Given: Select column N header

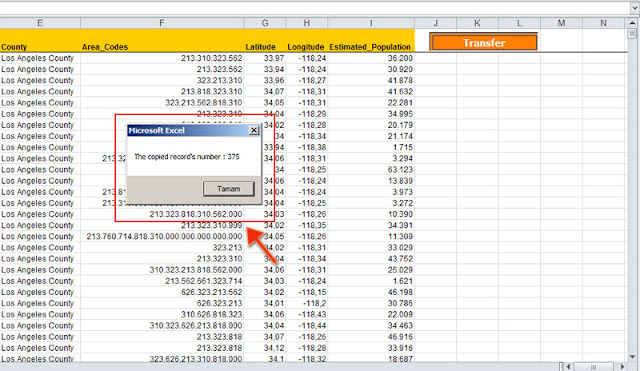Looking at the screenshot, I should tap(603, 23).
